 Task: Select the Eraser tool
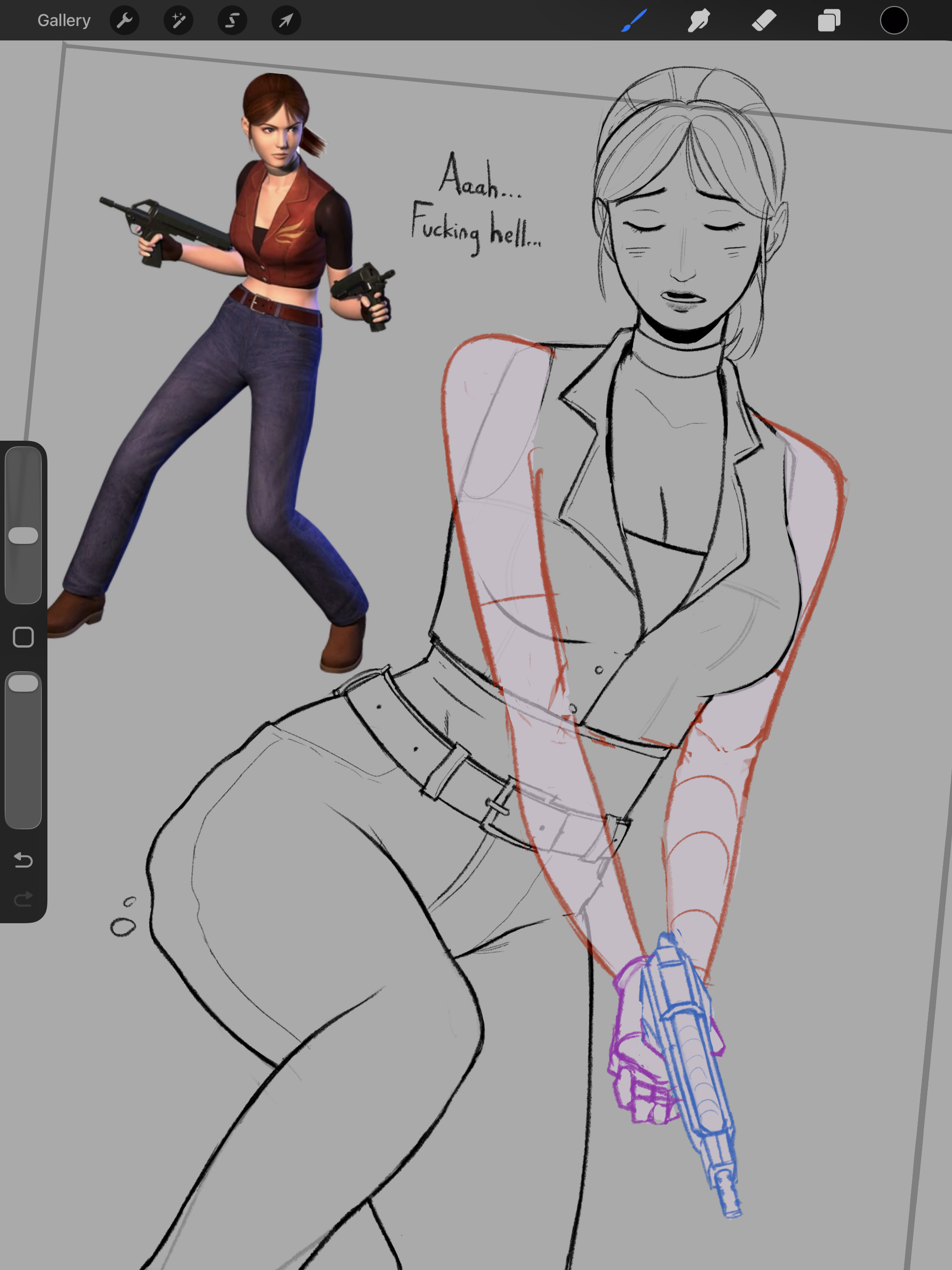[764, 20]
